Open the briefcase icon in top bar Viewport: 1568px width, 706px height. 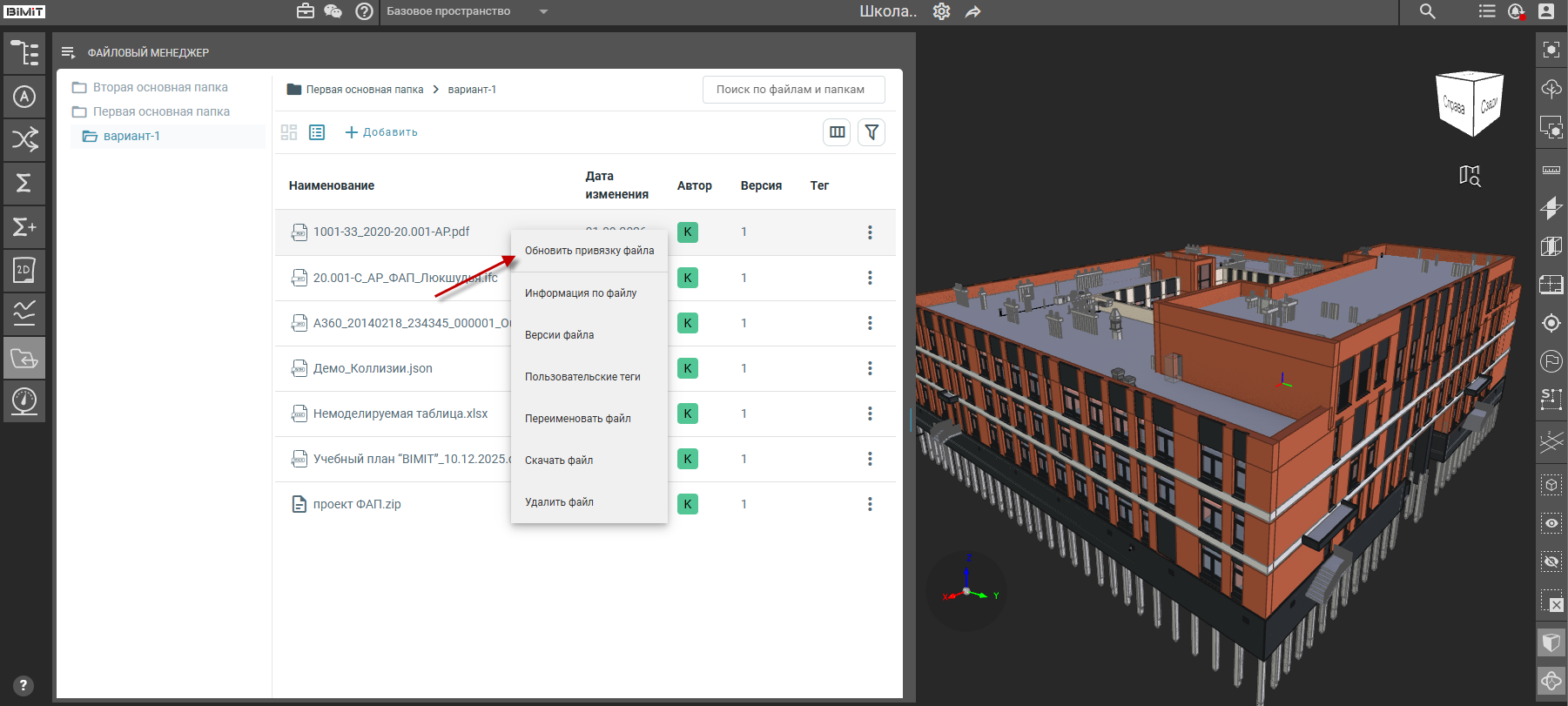[306, 11]
